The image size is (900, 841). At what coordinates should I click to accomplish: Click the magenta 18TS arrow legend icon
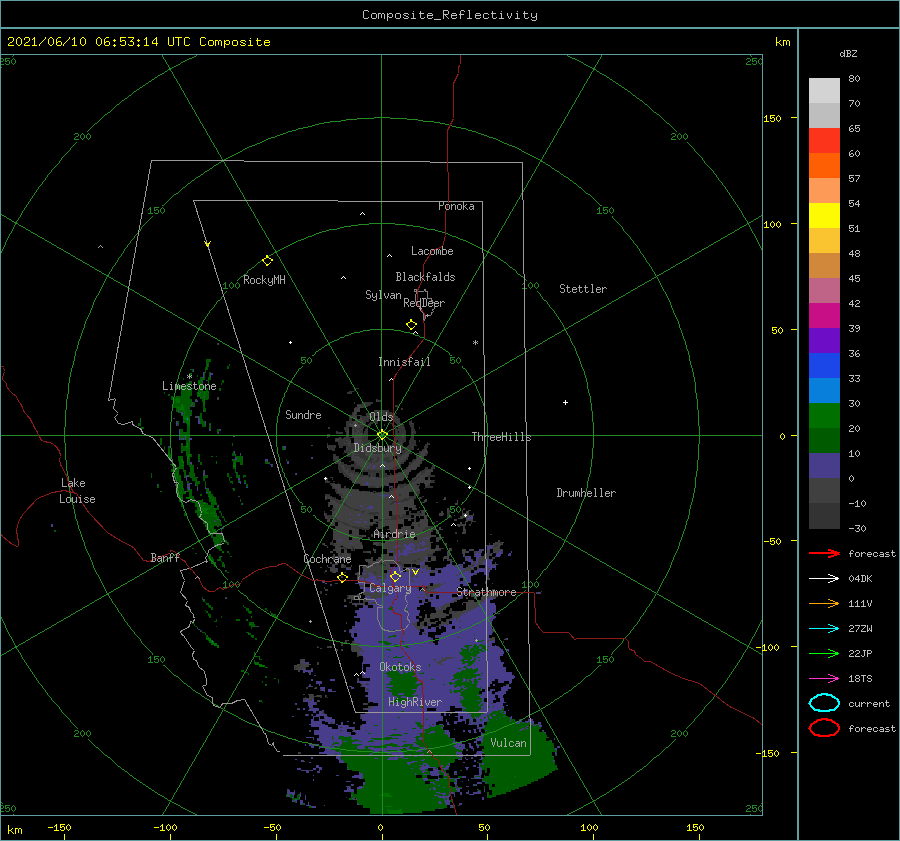click(x=824, y=678)
